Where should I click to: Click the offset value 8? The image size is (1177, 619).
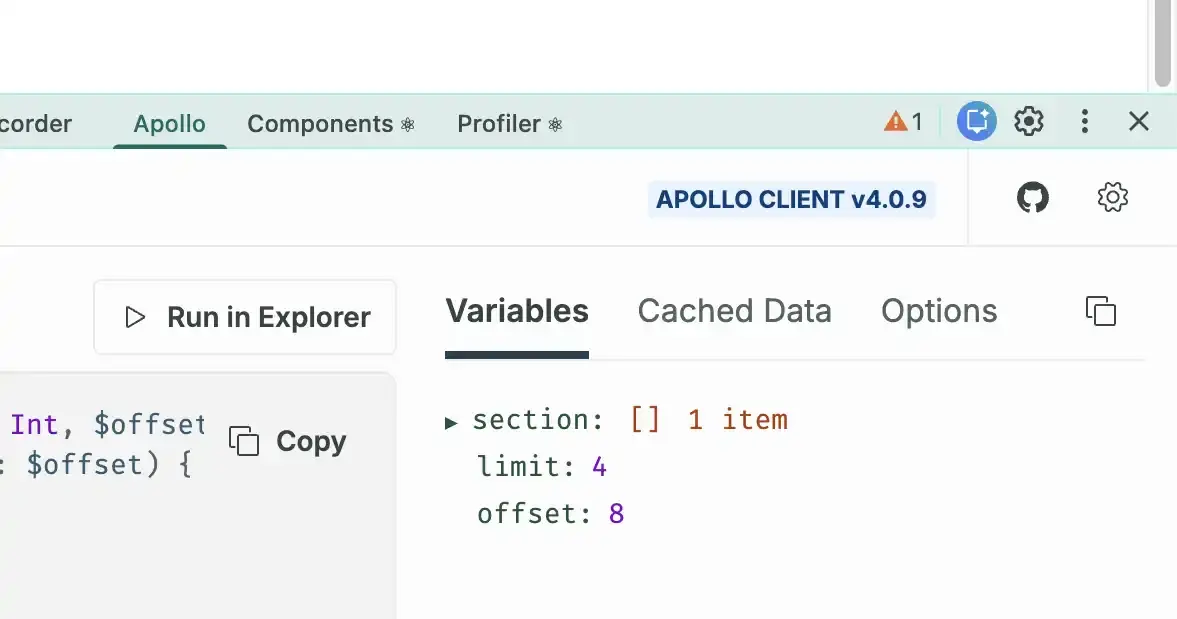tap(616, 513)
